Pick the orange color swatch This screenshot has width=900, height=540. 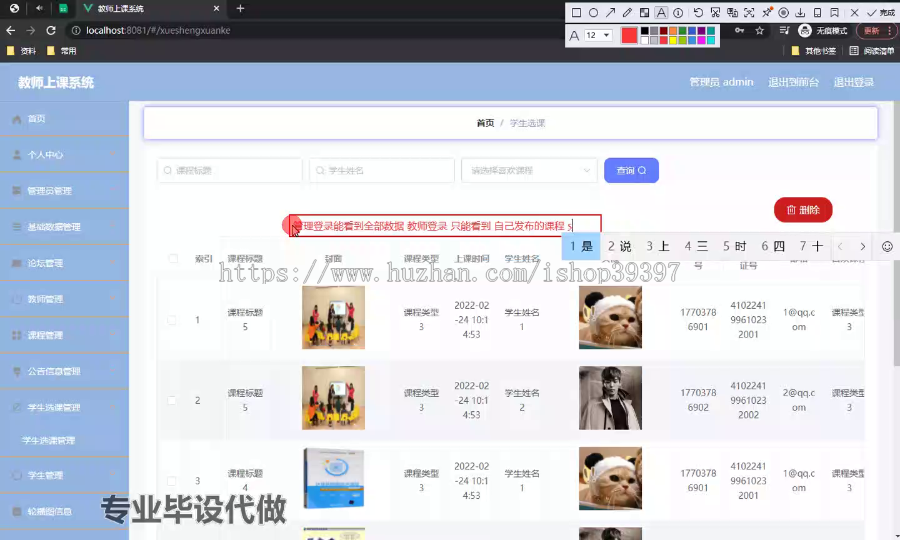(673, 31)
